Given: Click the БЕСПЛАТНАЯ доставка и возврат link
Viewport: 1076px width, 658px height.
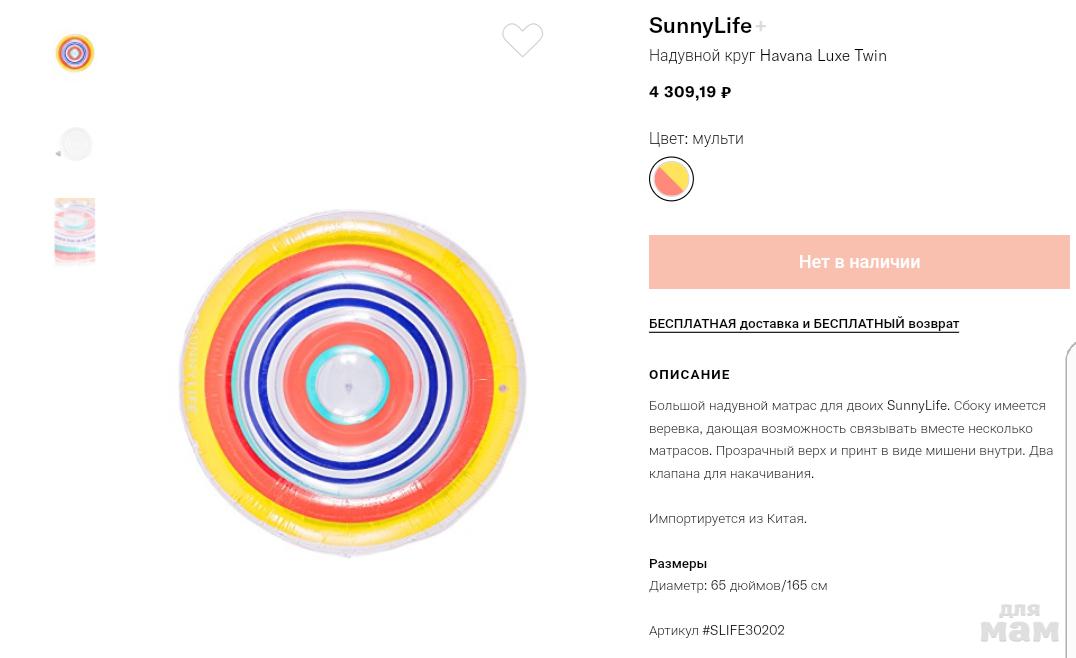Looking at the screenshot, I should (x=803, y=324).
